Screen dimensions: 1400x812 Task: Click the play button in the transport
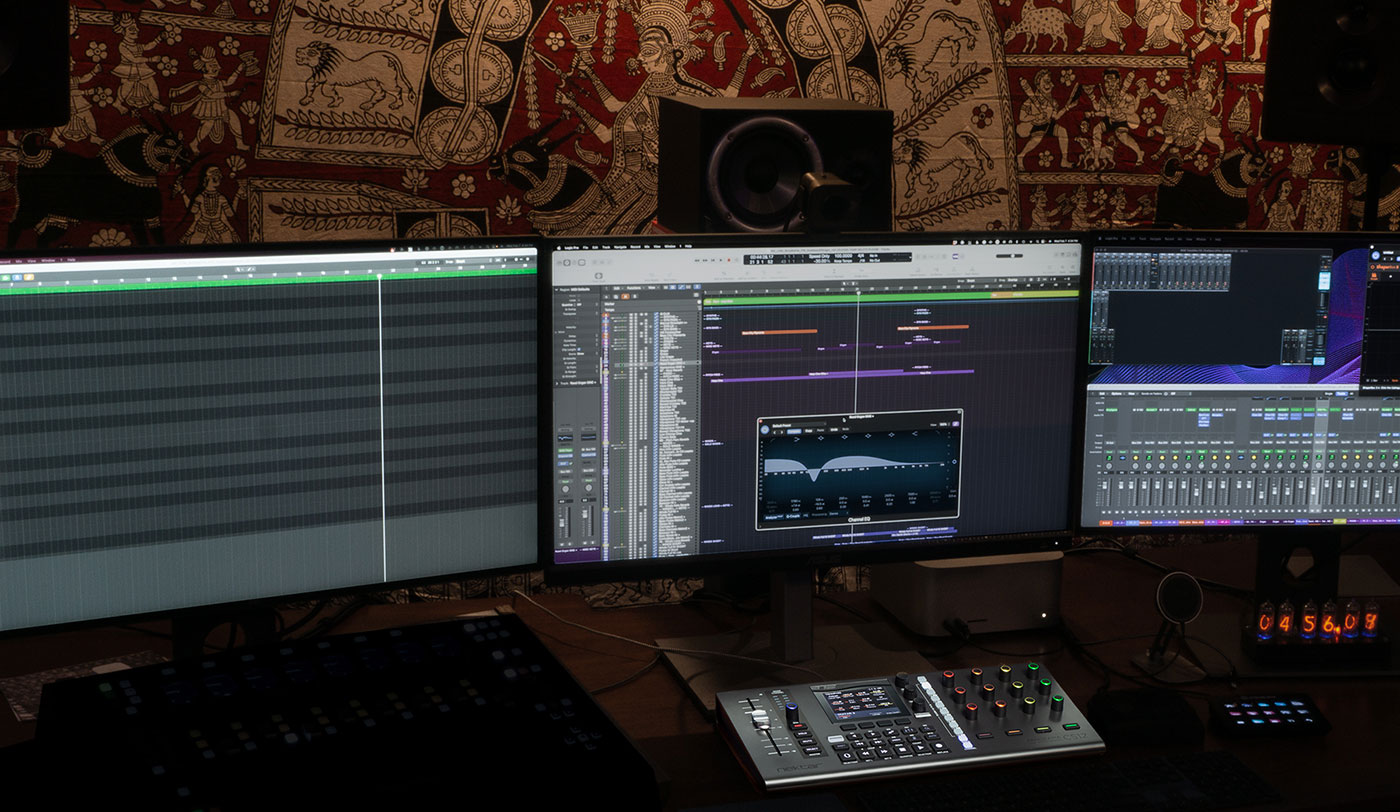pos(721,260)
